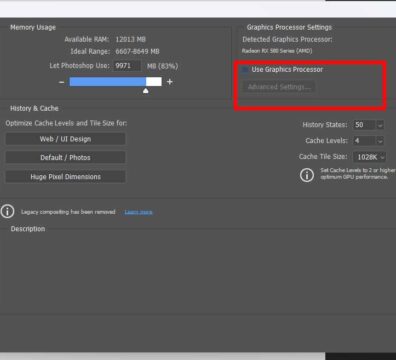
Task: Click the Description section heading
Action: coord(28,229)
